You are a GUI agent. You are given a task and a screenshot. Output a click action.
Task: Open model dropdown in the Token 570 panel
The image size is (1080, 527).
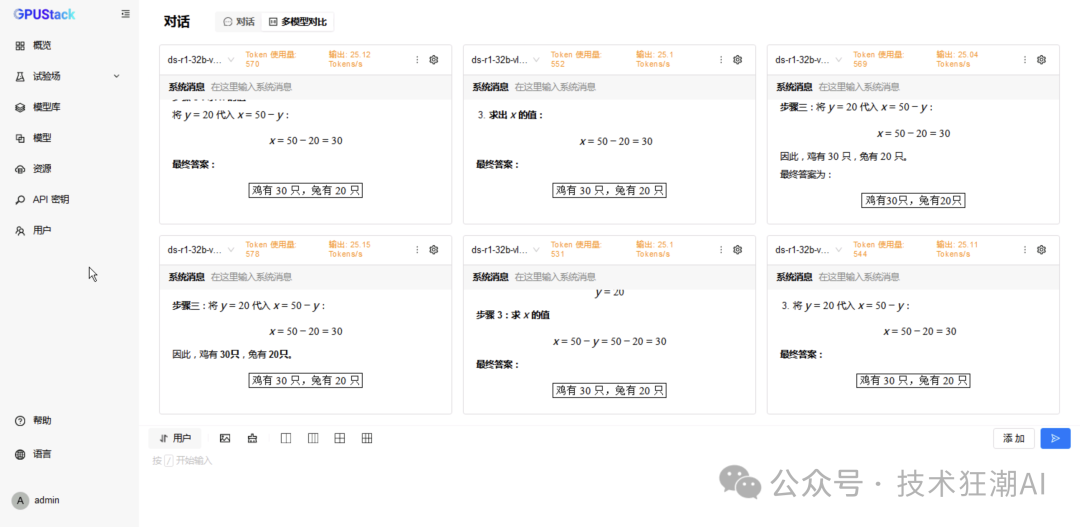(201, 59)
